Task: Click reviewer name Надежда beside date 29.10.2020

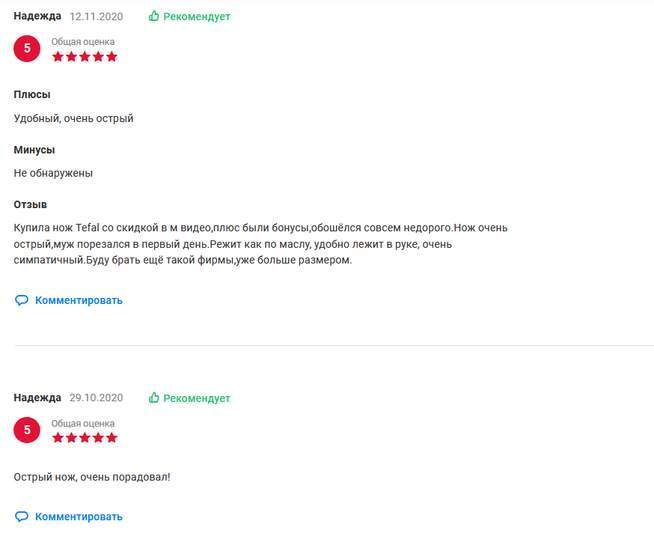Action: [x=37, y=398]
